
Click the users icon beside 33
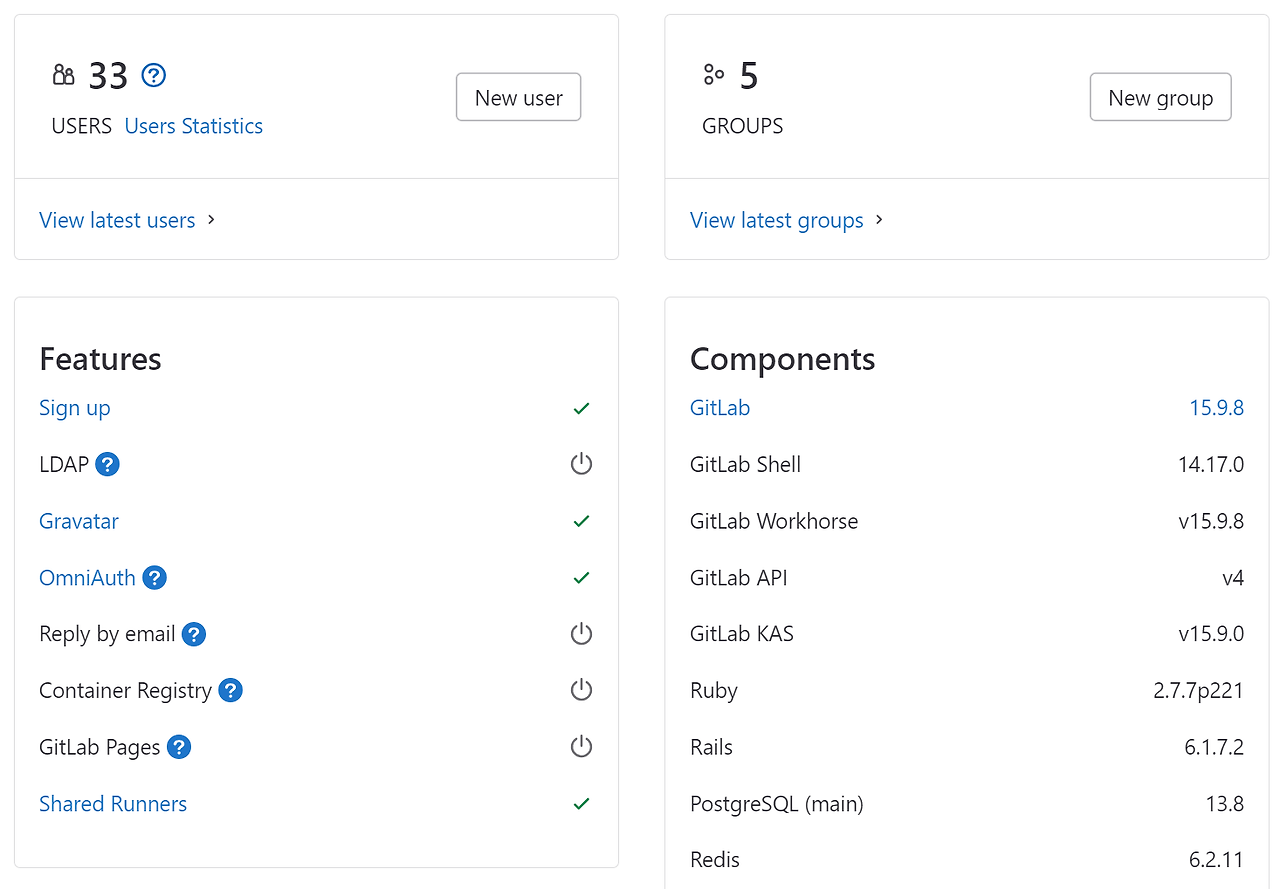(64, 75)
